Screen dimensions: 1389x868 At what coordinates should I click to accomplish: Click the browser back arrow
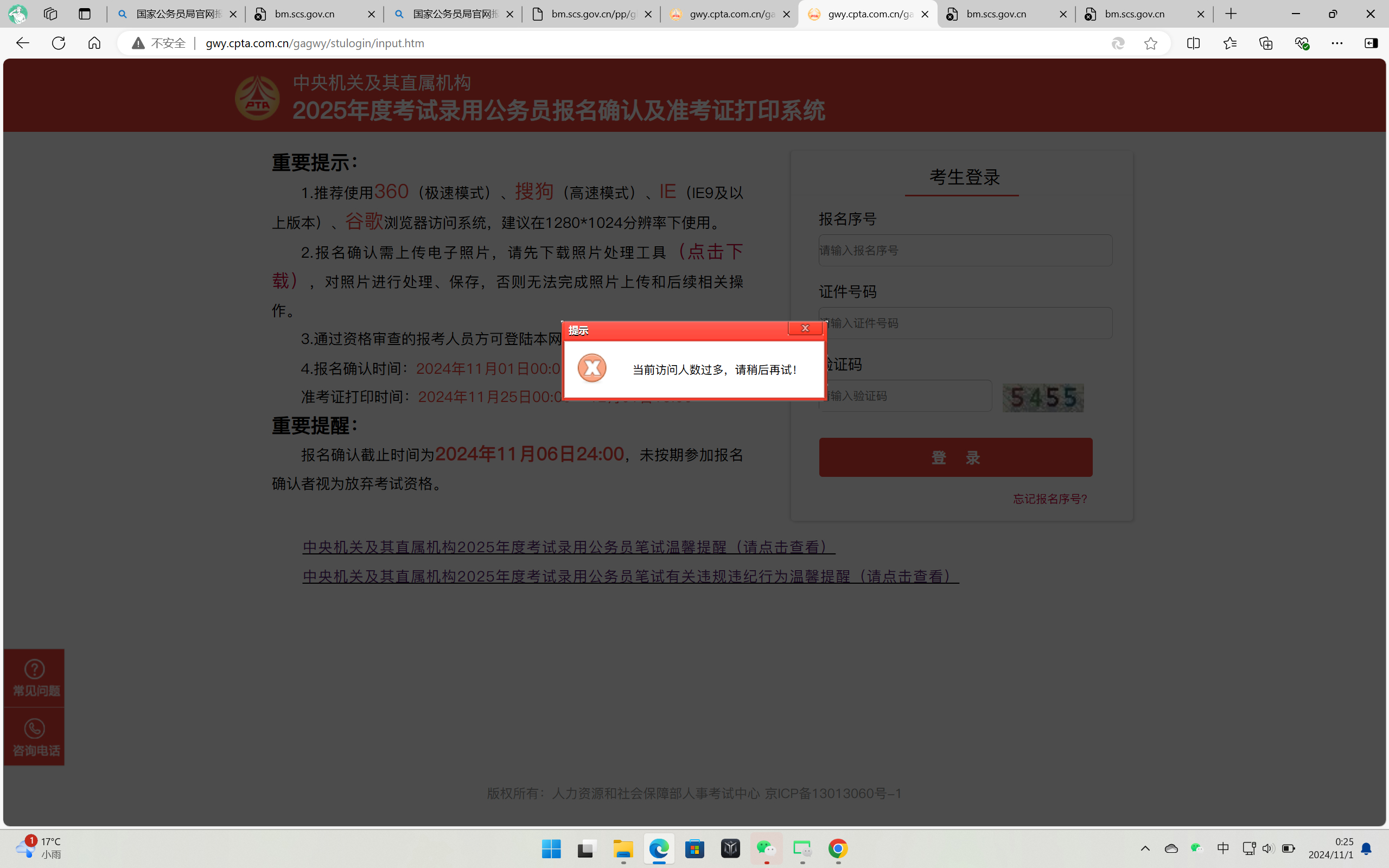[x=22, y=43]
